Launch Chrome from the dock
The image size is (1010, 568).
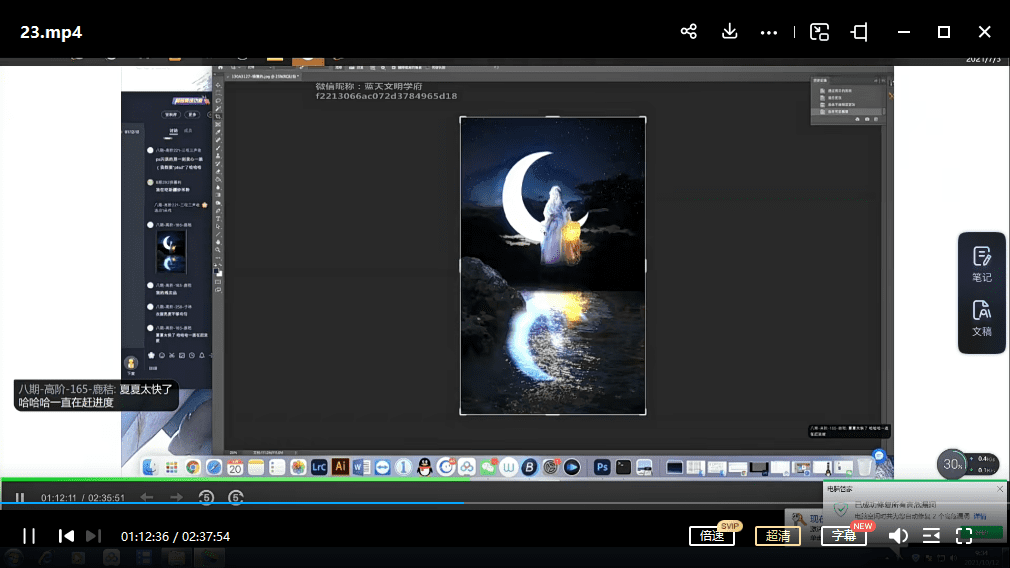[193, 468]
